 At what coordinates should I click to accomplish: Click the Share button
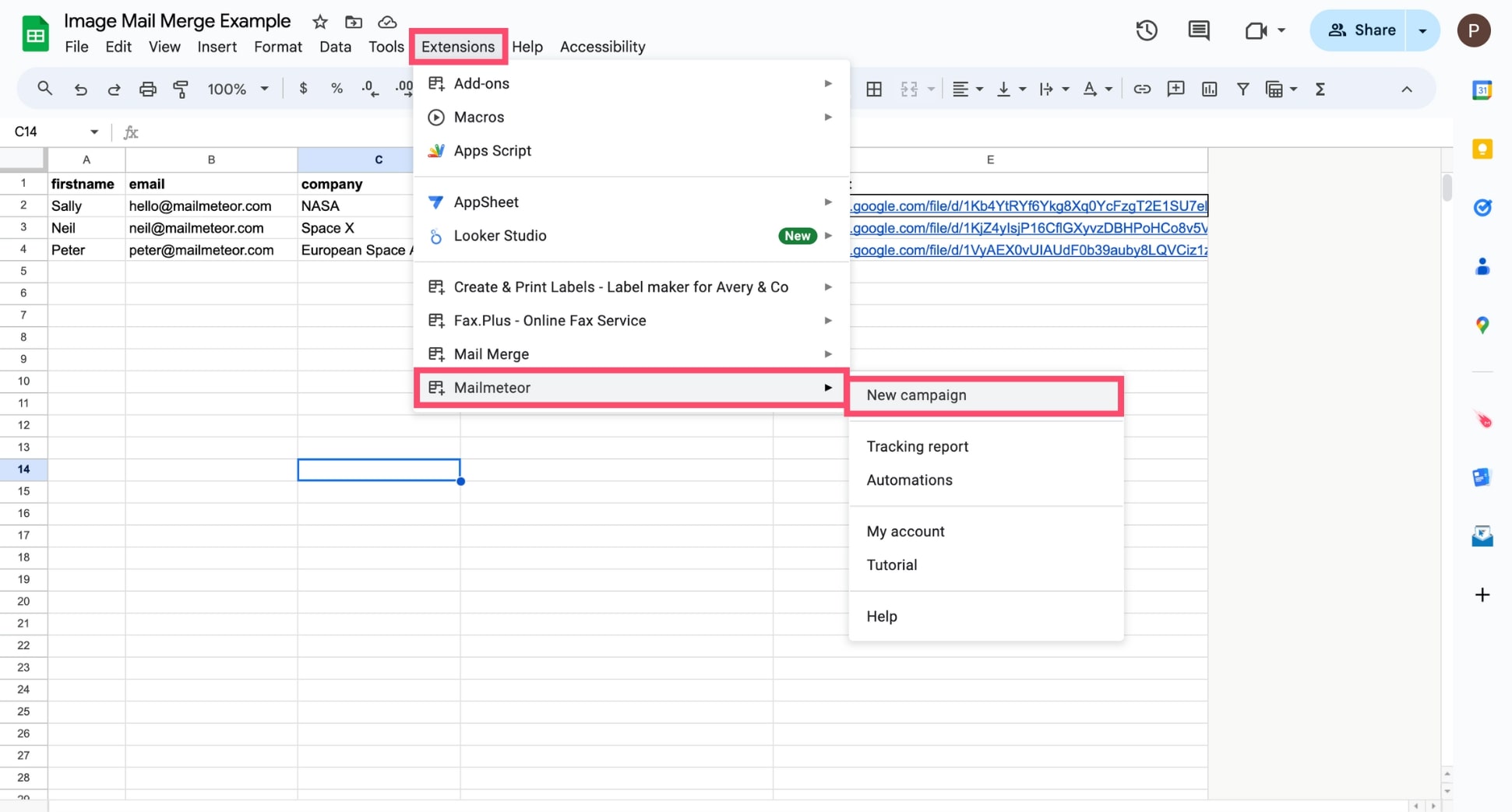1361,30
